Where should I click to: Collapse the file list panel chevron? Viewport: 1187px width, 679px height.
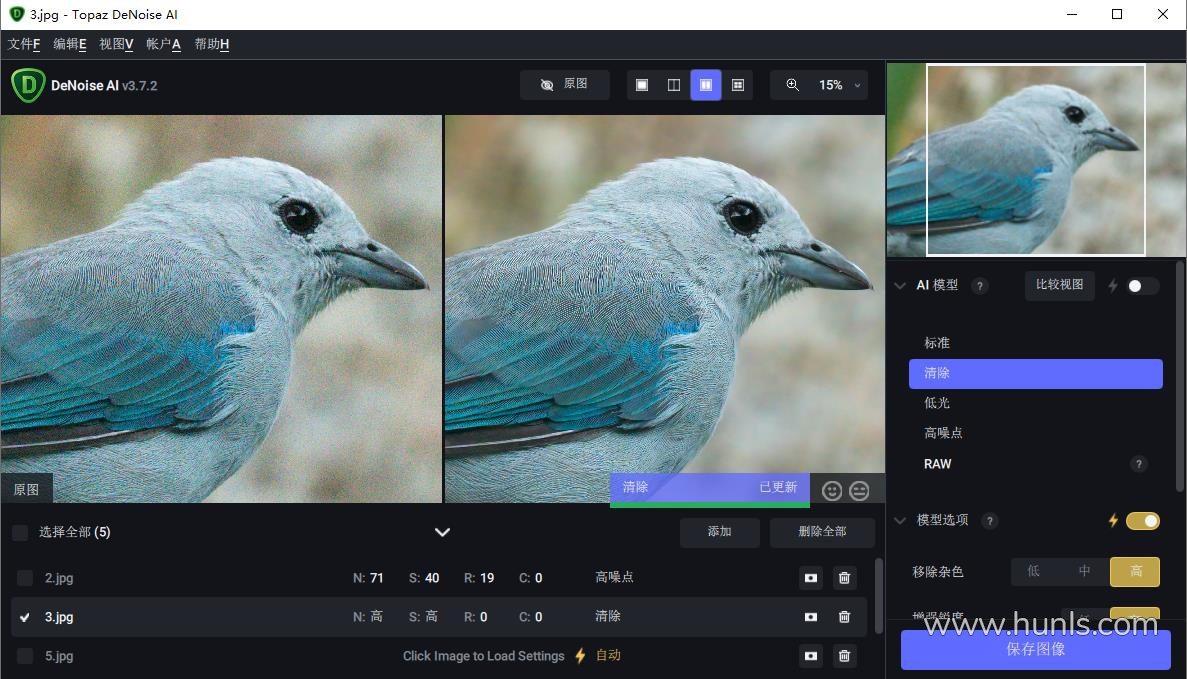coord(442,532)
